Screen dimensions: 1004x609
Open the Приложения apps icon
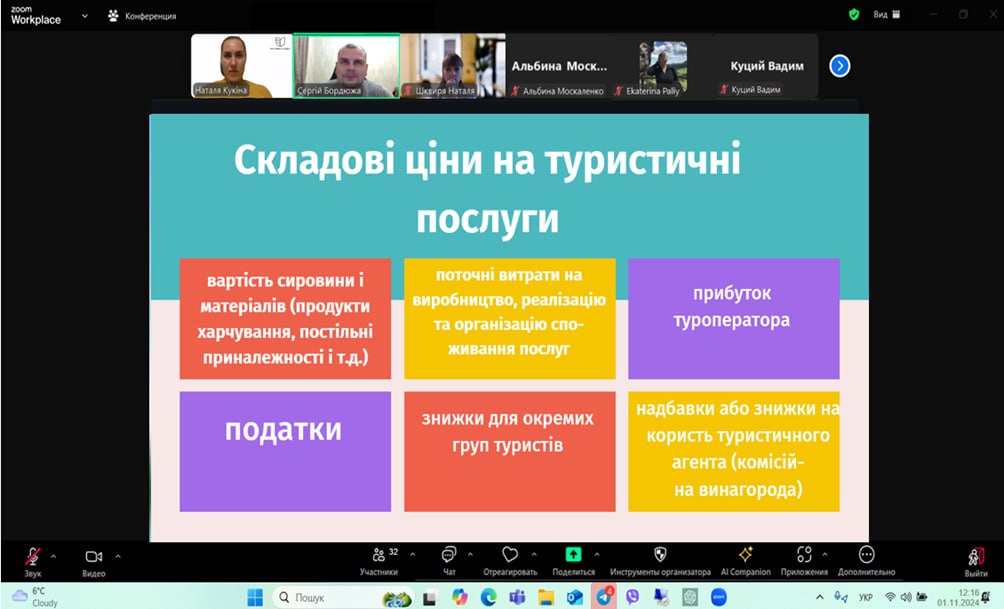click(804, 554)
